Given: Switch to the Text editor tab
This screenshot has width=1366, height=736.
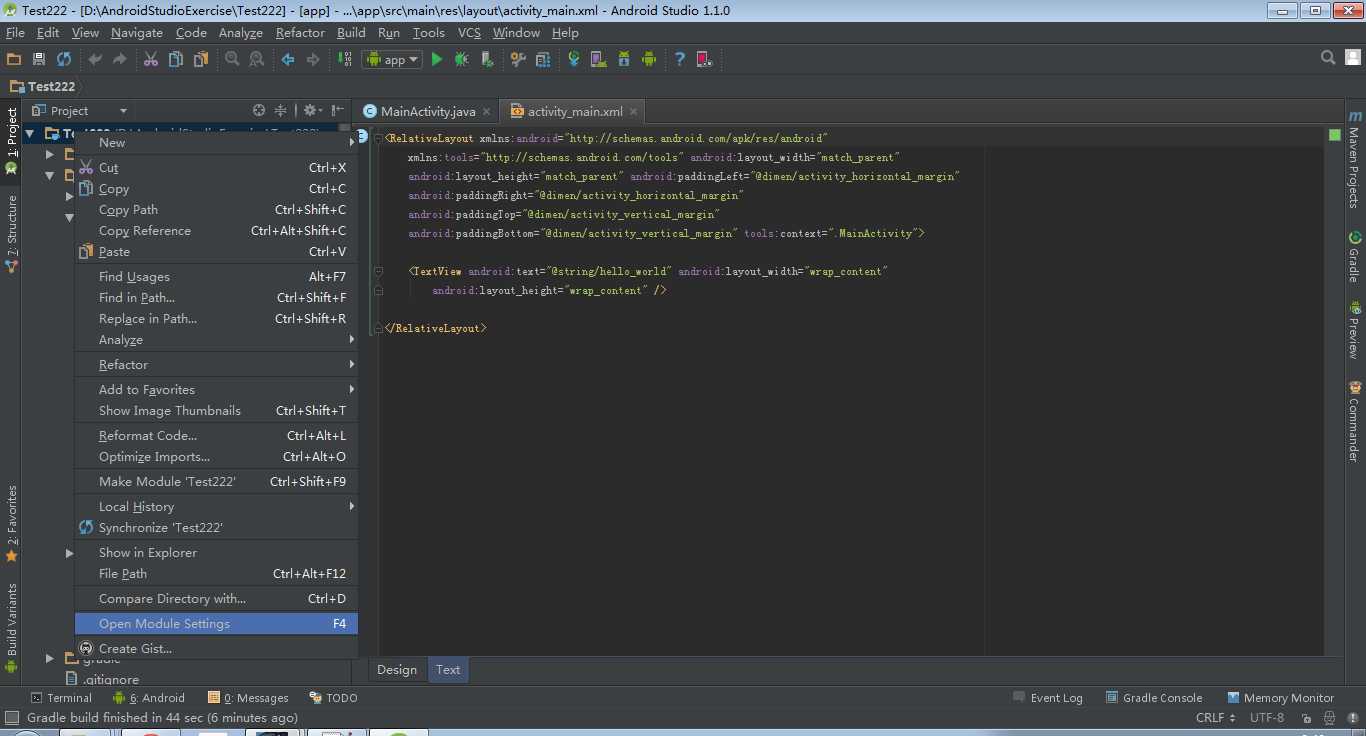Looking at the screenshot, I should point(448,670).
